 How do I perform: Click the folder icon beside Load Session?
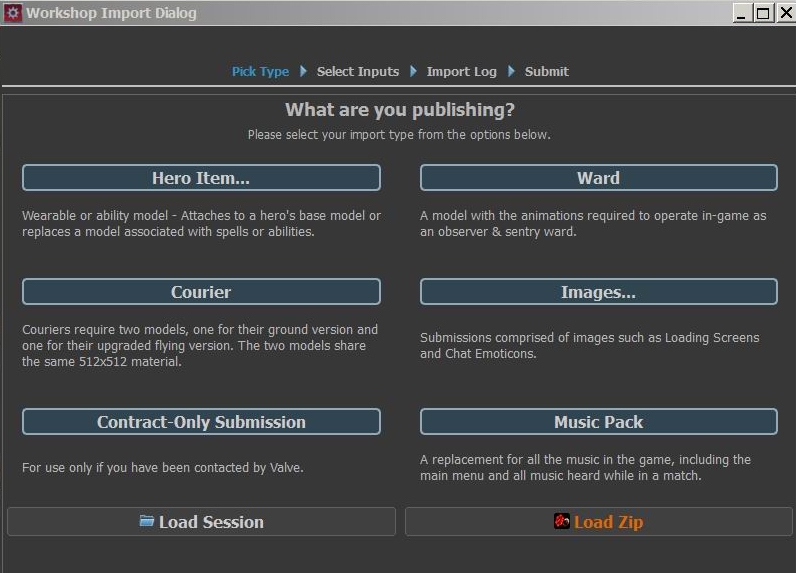pyautogui.click(x=147, y=521)
